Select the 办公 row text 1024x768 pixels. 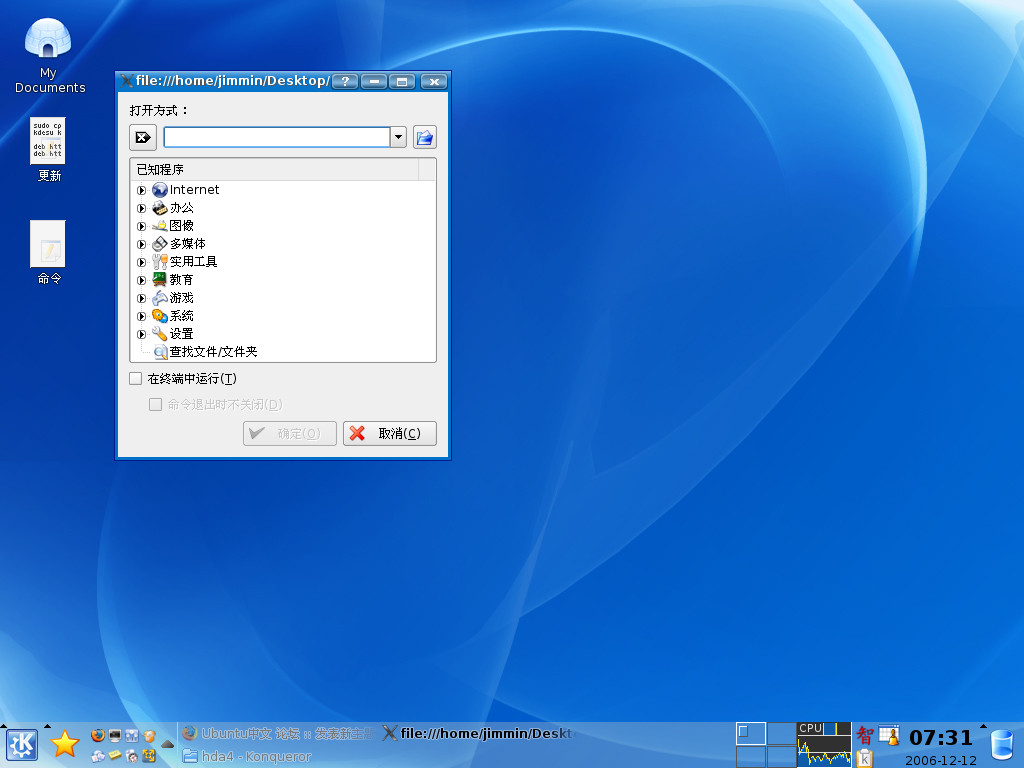(182, 208)
